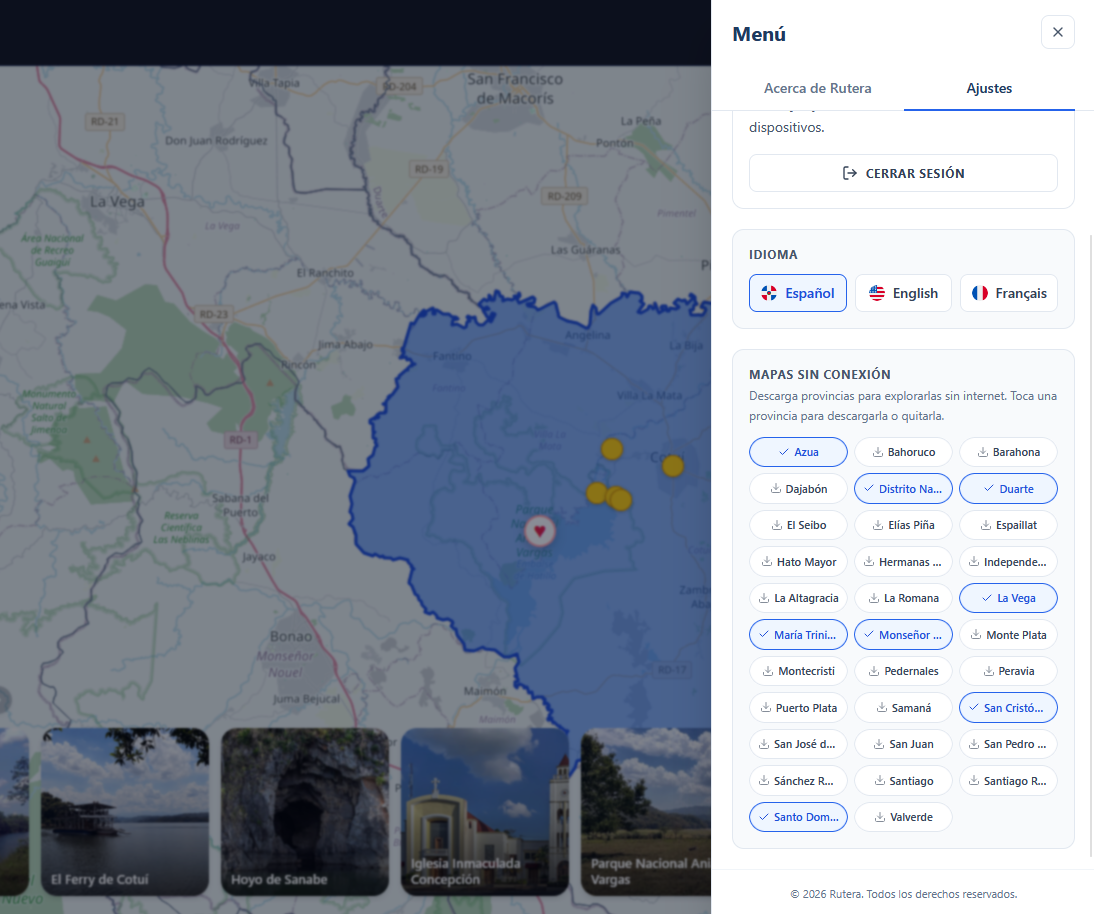Toggle the Duarte offline map

1008,489
